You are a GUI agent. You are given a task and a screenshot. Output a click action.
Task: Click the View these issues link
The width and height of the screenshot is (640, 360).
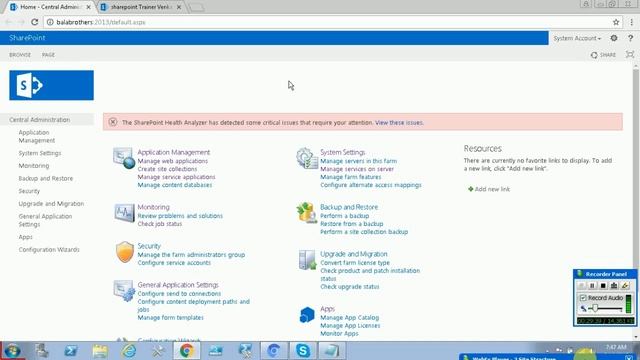(x=399, y=122)
